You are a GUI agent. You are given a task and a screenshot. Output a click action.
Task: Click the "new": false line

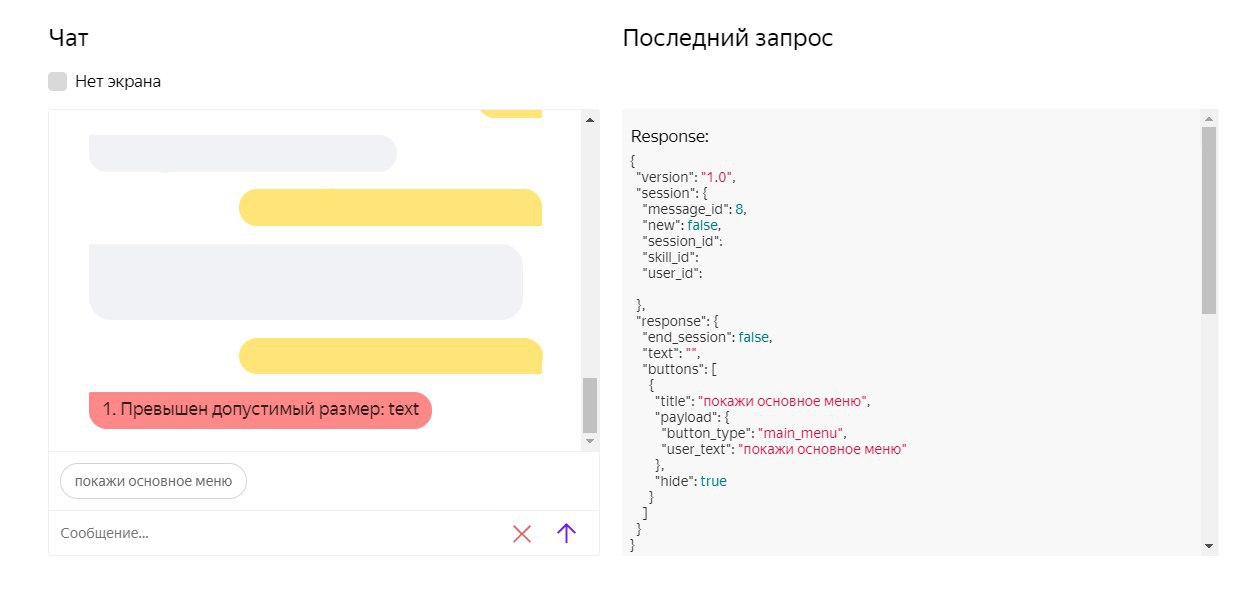(x=682, y=224)
